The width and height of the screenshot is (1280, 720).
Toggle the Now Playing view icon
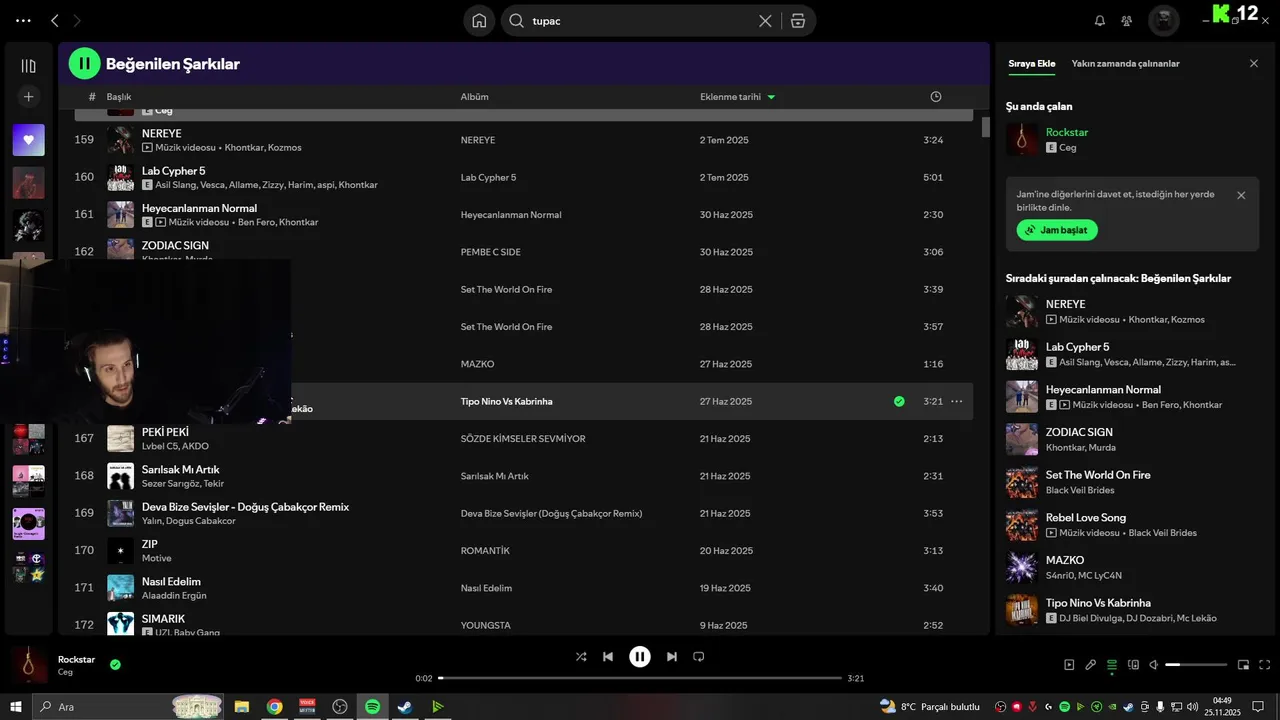(x=1069, y=664)
